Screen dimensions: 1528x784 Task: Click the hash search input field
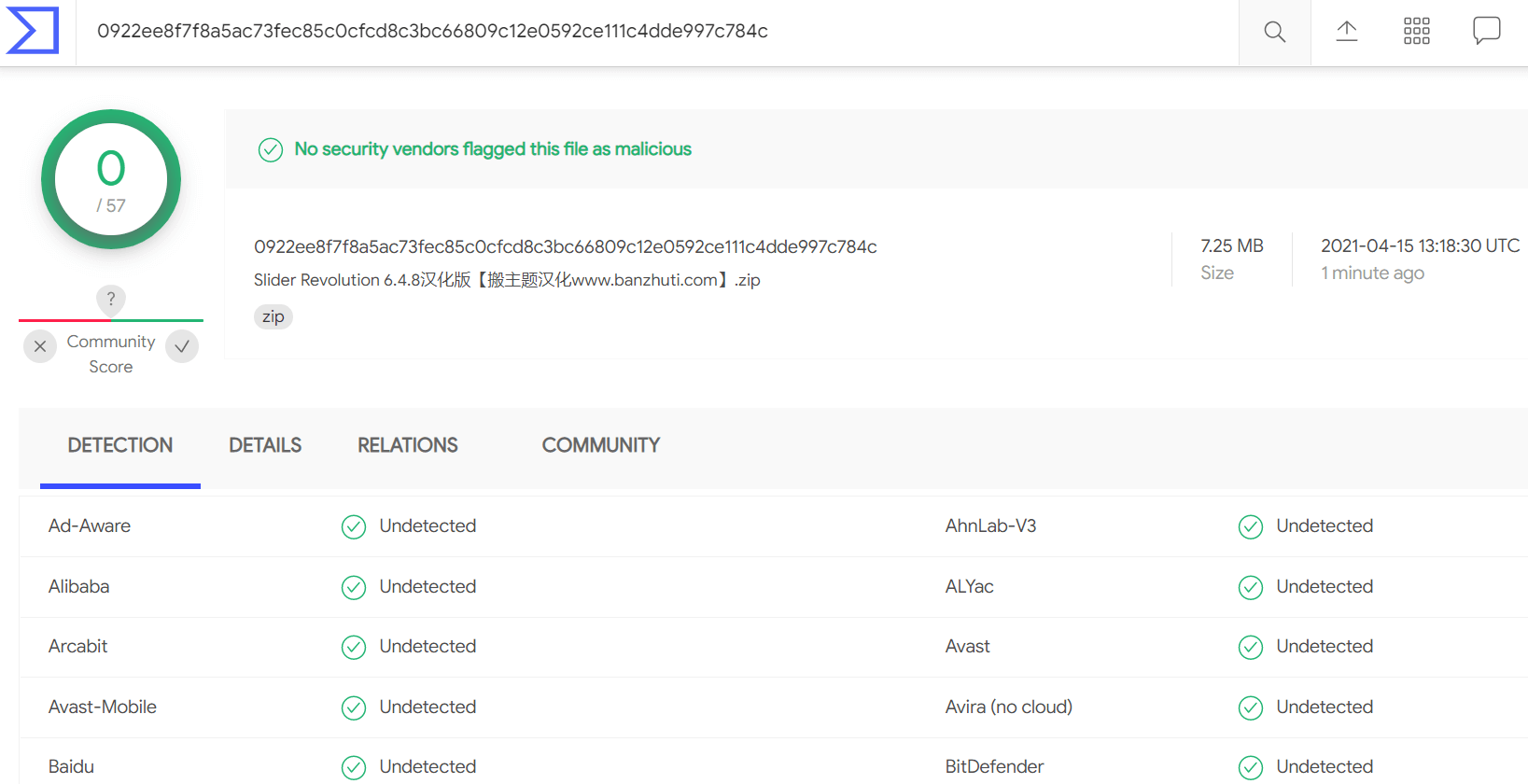click(x=657, y=32)
